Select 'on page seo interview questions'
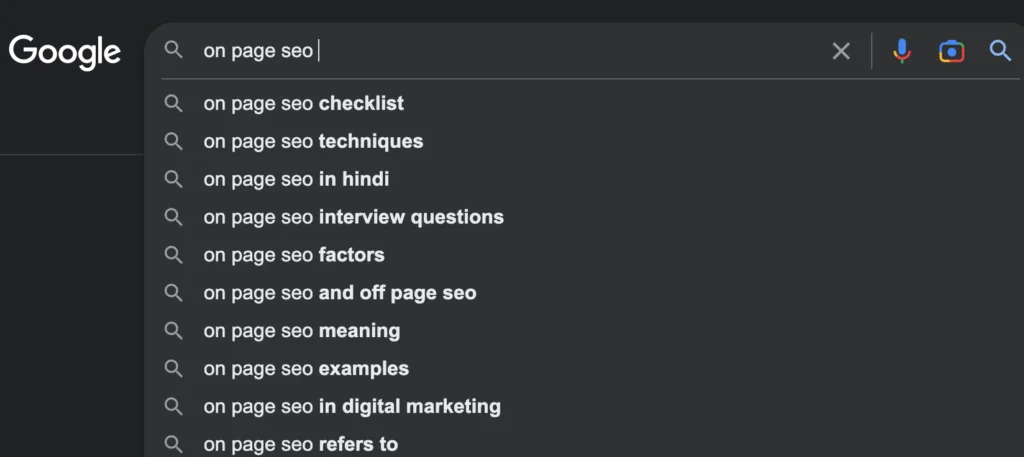Viewport: 1024px width, 457px height. 353,217
